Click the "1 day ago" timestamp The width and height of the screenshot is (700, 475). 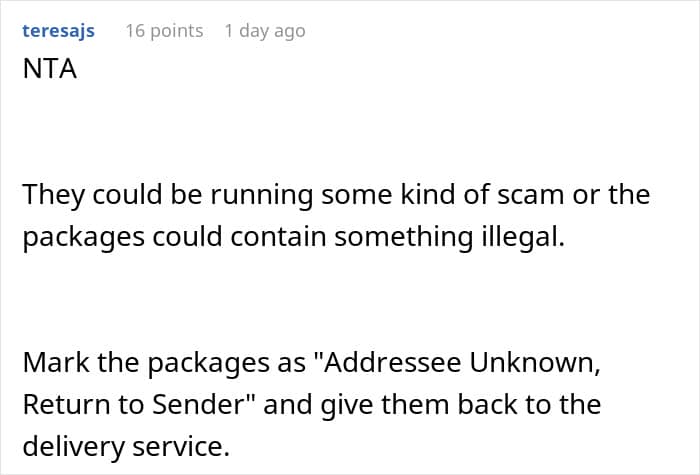pyautogui.click(x=264, y=31)
